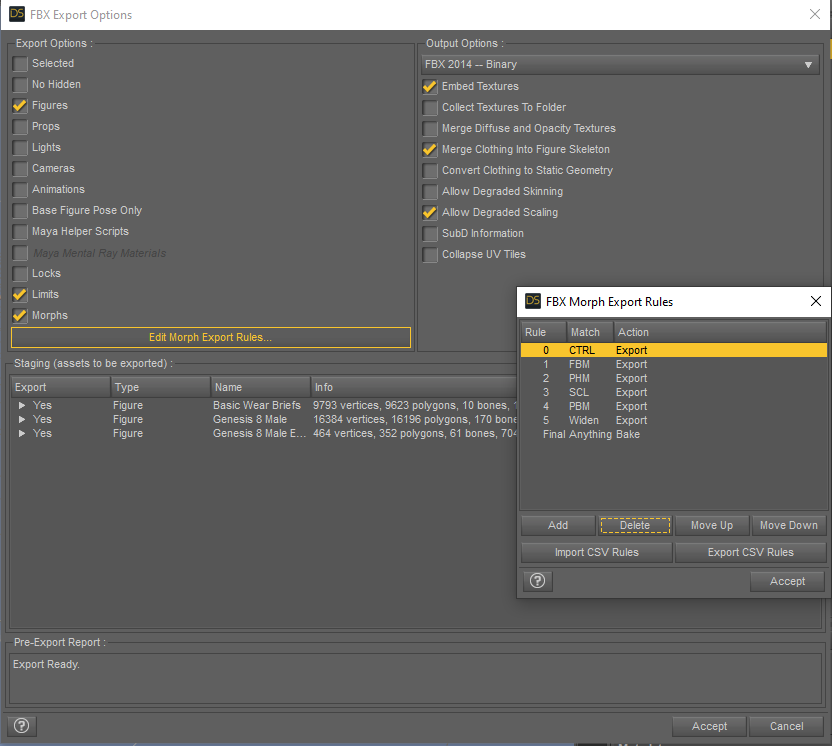Uncheck Embed Textures
Viewport: 832px width, 746px height.
tap(430, 86)
